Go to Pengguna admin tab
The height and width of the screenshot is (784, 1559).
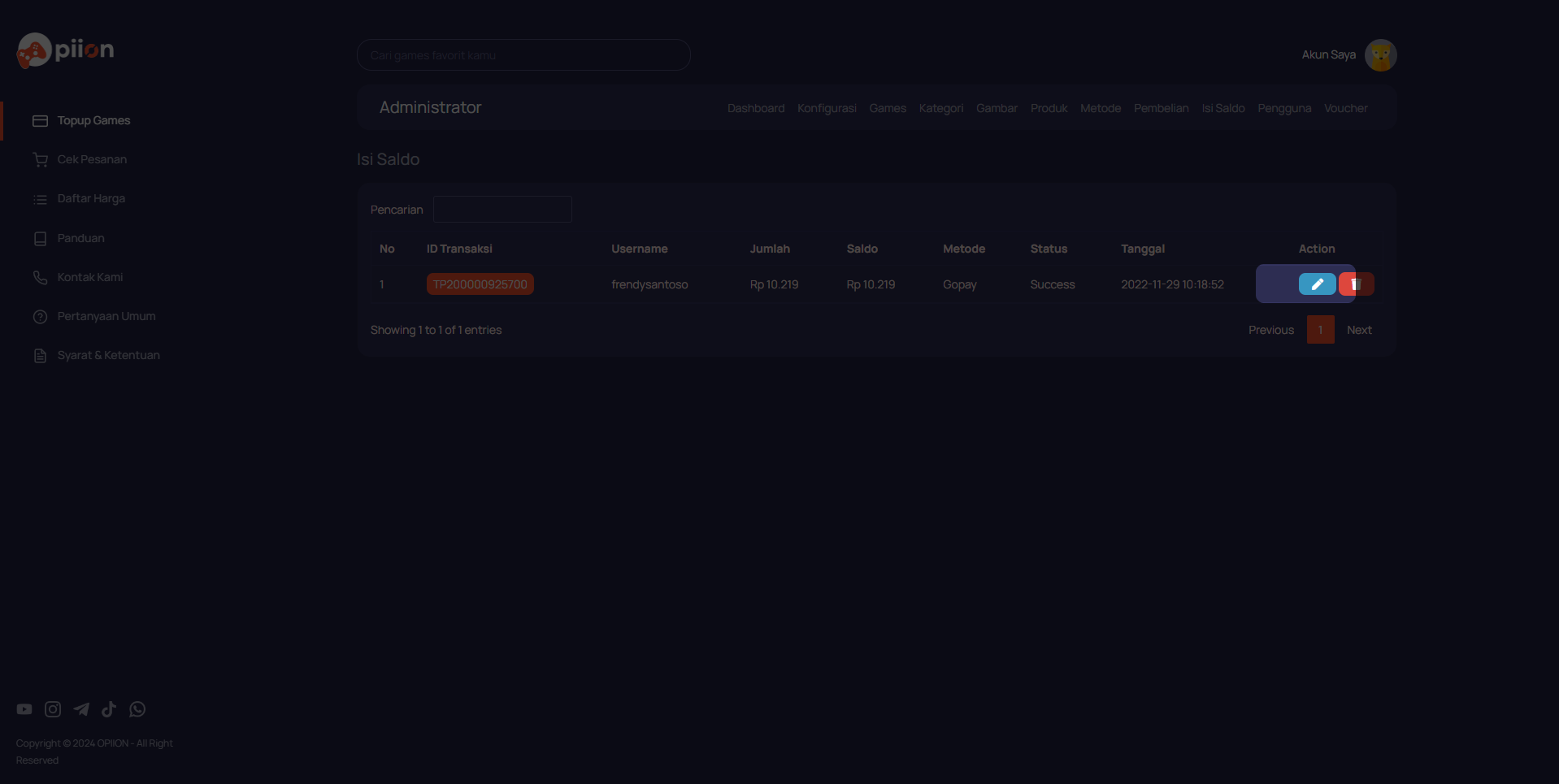pos(1284,108)
